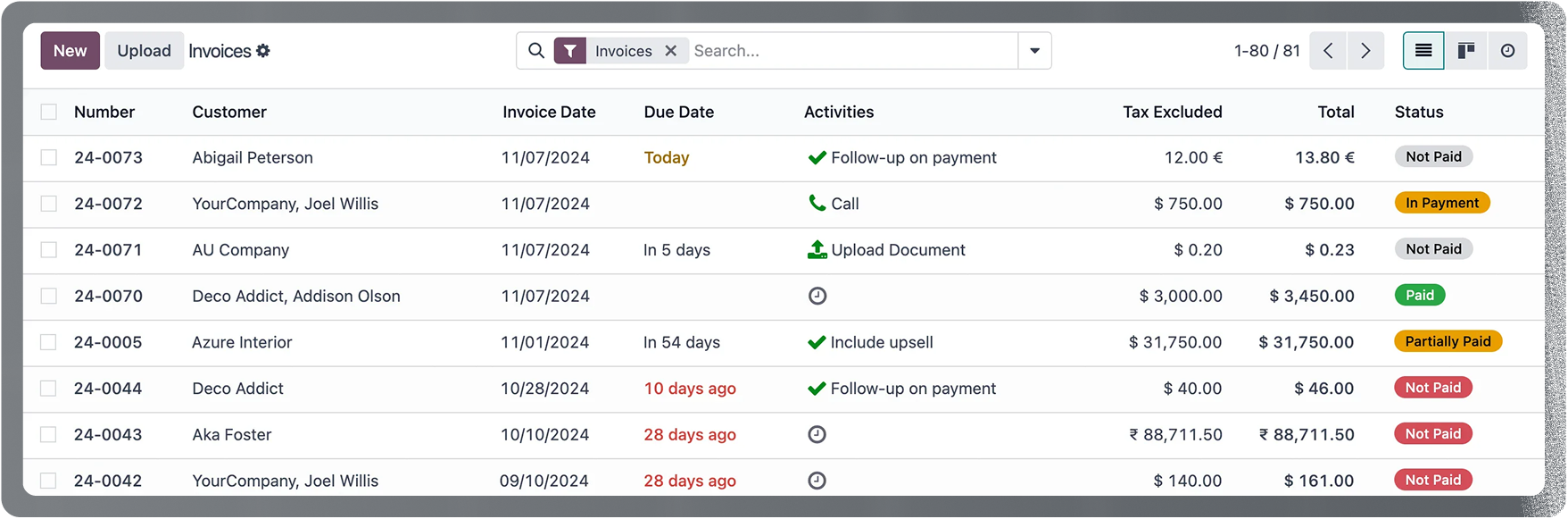Remove the Invoices filter from search

pyautogui.click(x=671, y=51)
